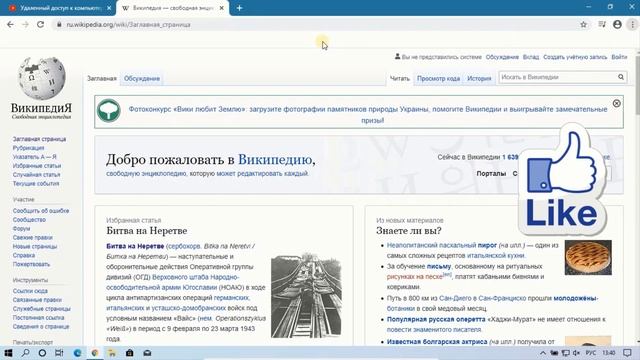Screen dimensions: 640x360
Task: Bookmark this page with star icon
Action: [583, 24]
